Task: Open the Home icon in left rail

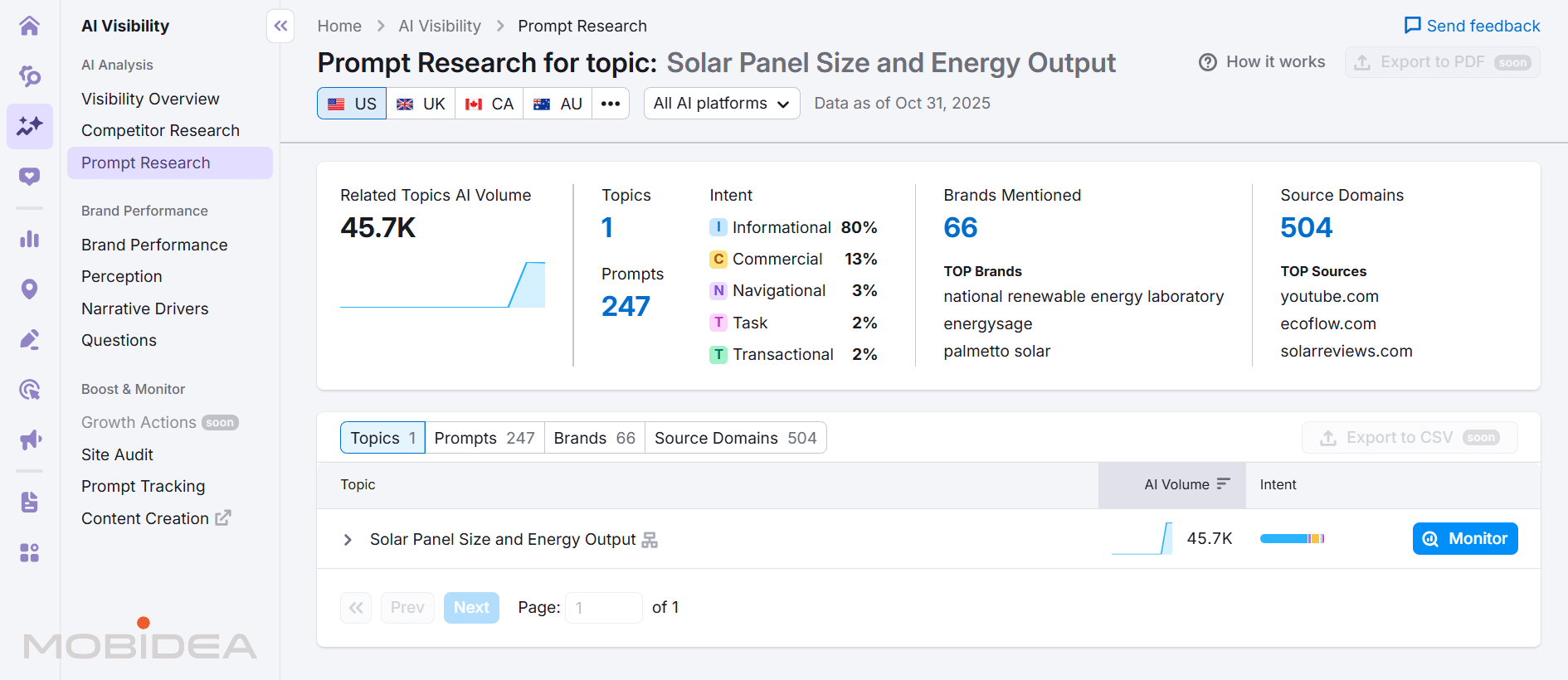Action: (x=30, y=26)
